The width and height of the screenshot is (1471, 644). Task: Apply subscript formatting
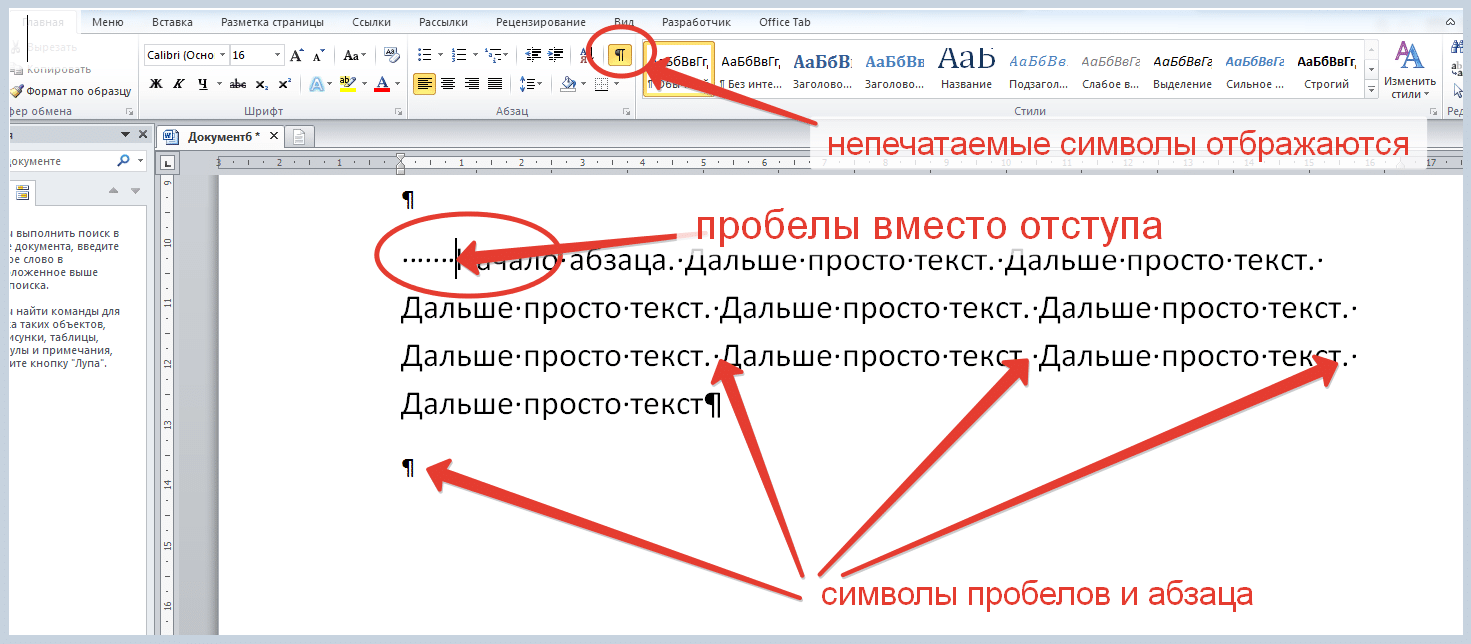point(261,84)
